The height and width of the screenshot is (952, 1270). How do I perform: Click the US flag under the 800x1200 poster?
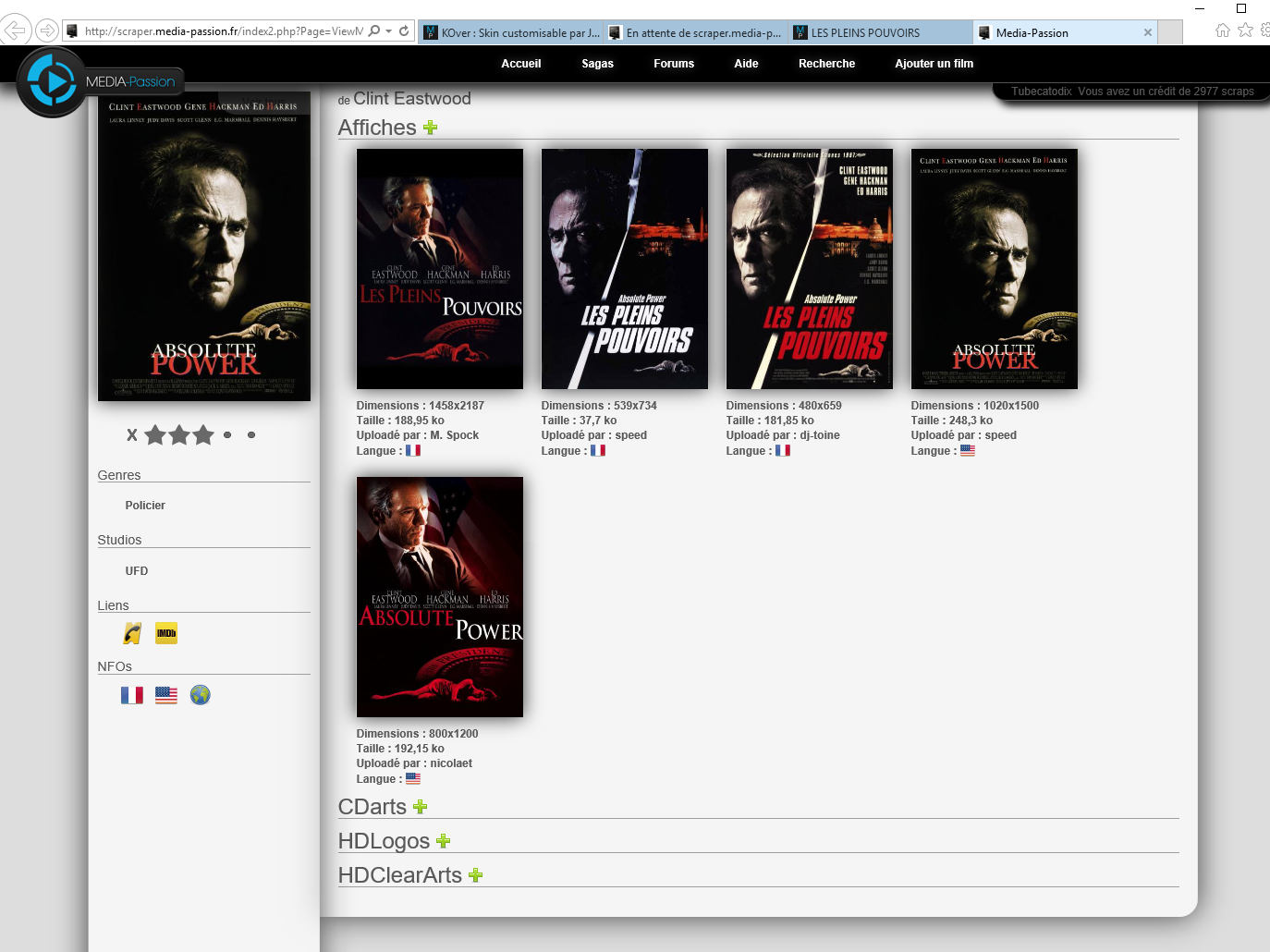(413, 779)
